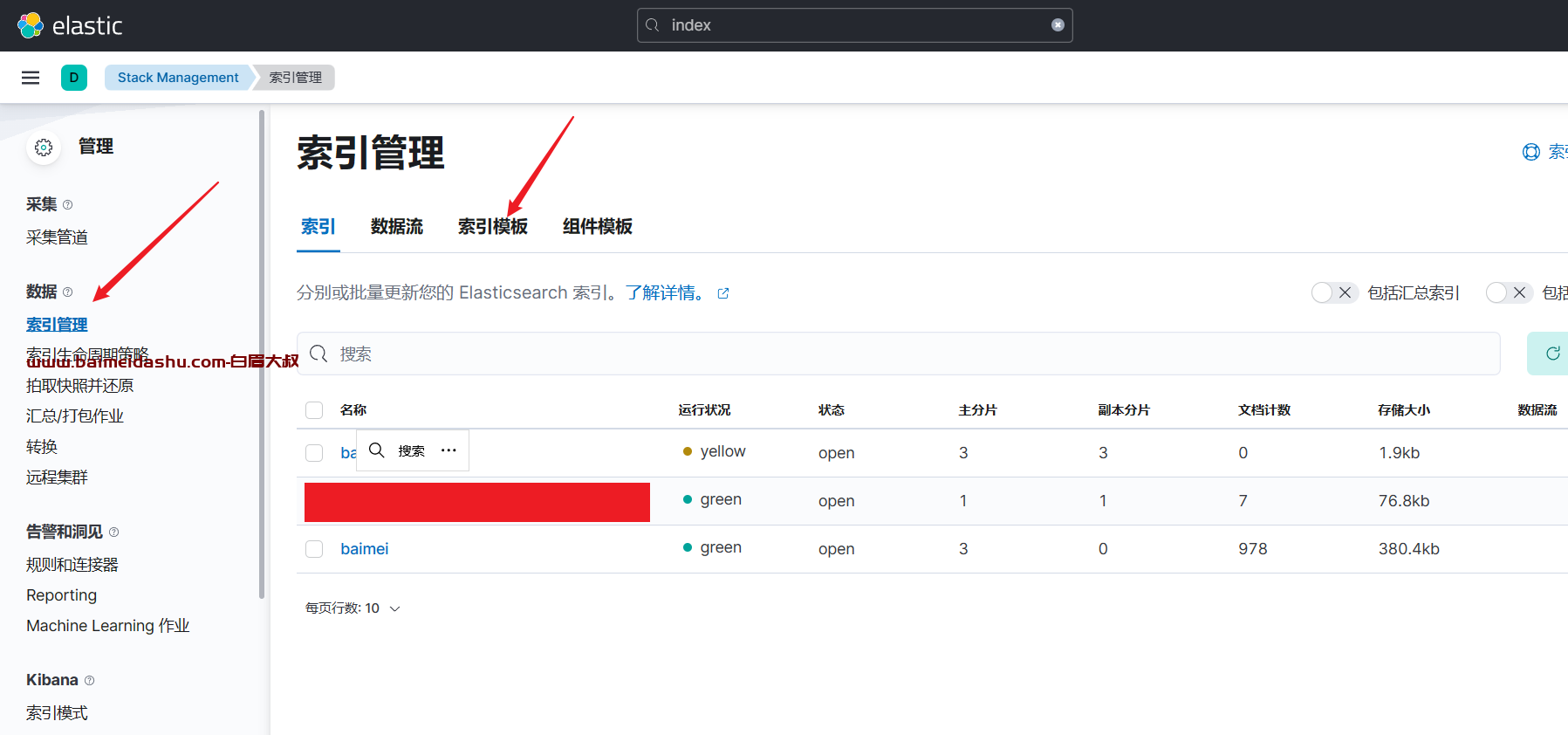The width and height of the screenshot is (1568, 735).
Task: Open the hamburger navigation menu
Action: click(31, 78)
